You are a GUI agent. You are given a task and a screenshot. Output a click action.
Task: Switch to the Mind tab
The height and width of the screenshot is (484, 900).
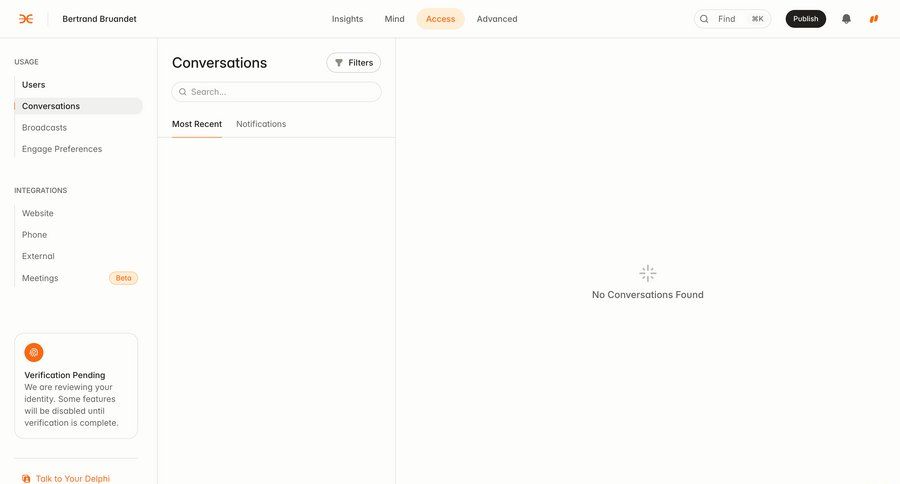click(394, 19)
